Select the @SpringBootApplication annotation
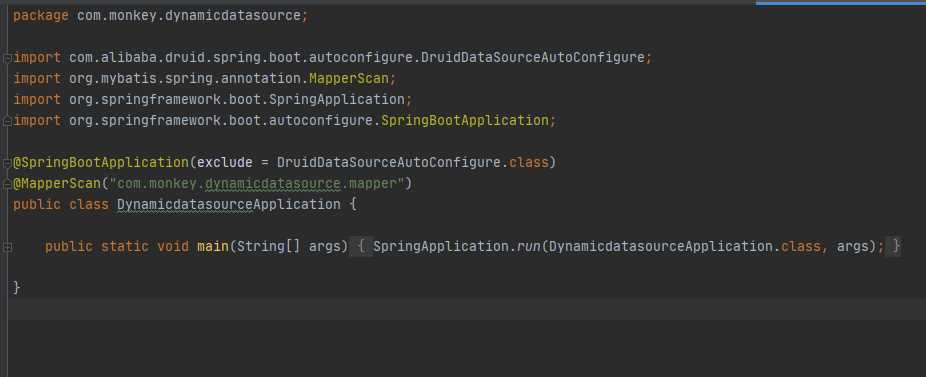 tap(100, 162)
